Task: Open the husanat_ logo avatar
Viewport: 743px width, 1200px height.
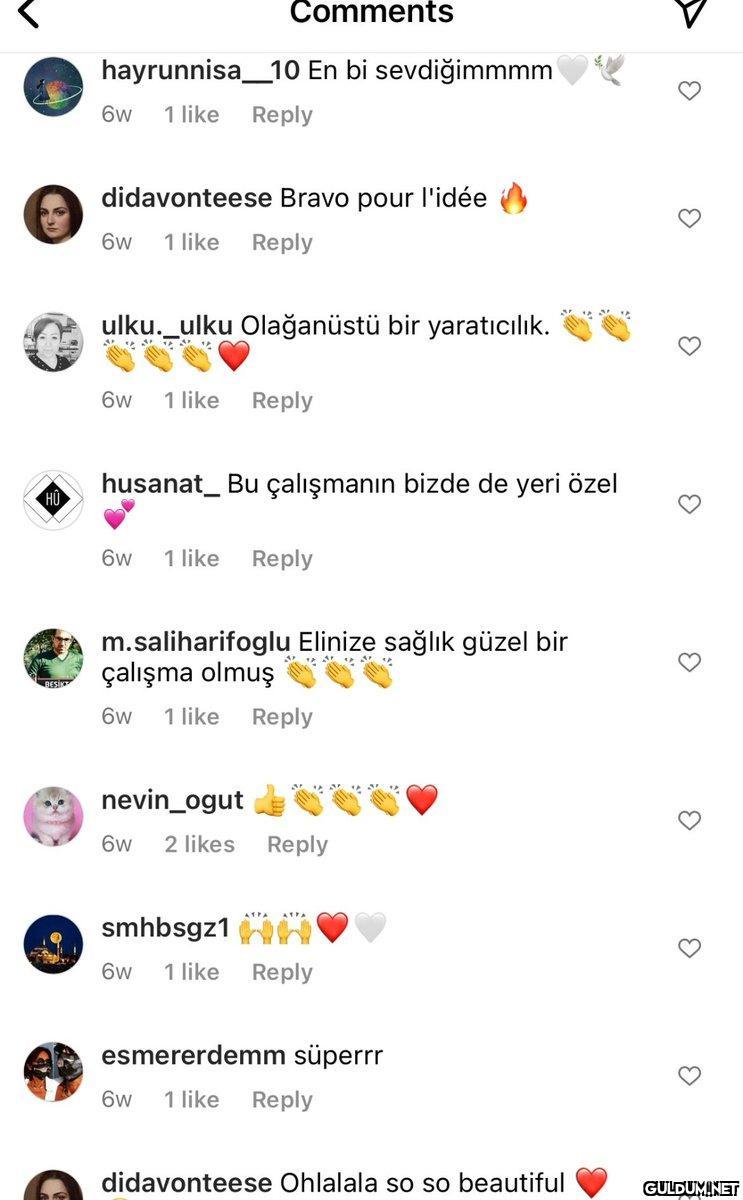Action: 53,500
